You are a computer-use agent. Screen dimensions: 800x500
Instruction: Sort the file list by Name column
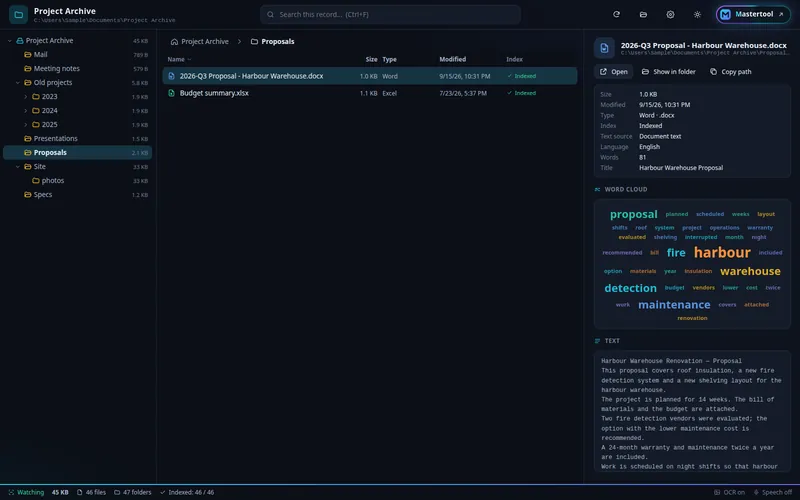coord(176,59)
